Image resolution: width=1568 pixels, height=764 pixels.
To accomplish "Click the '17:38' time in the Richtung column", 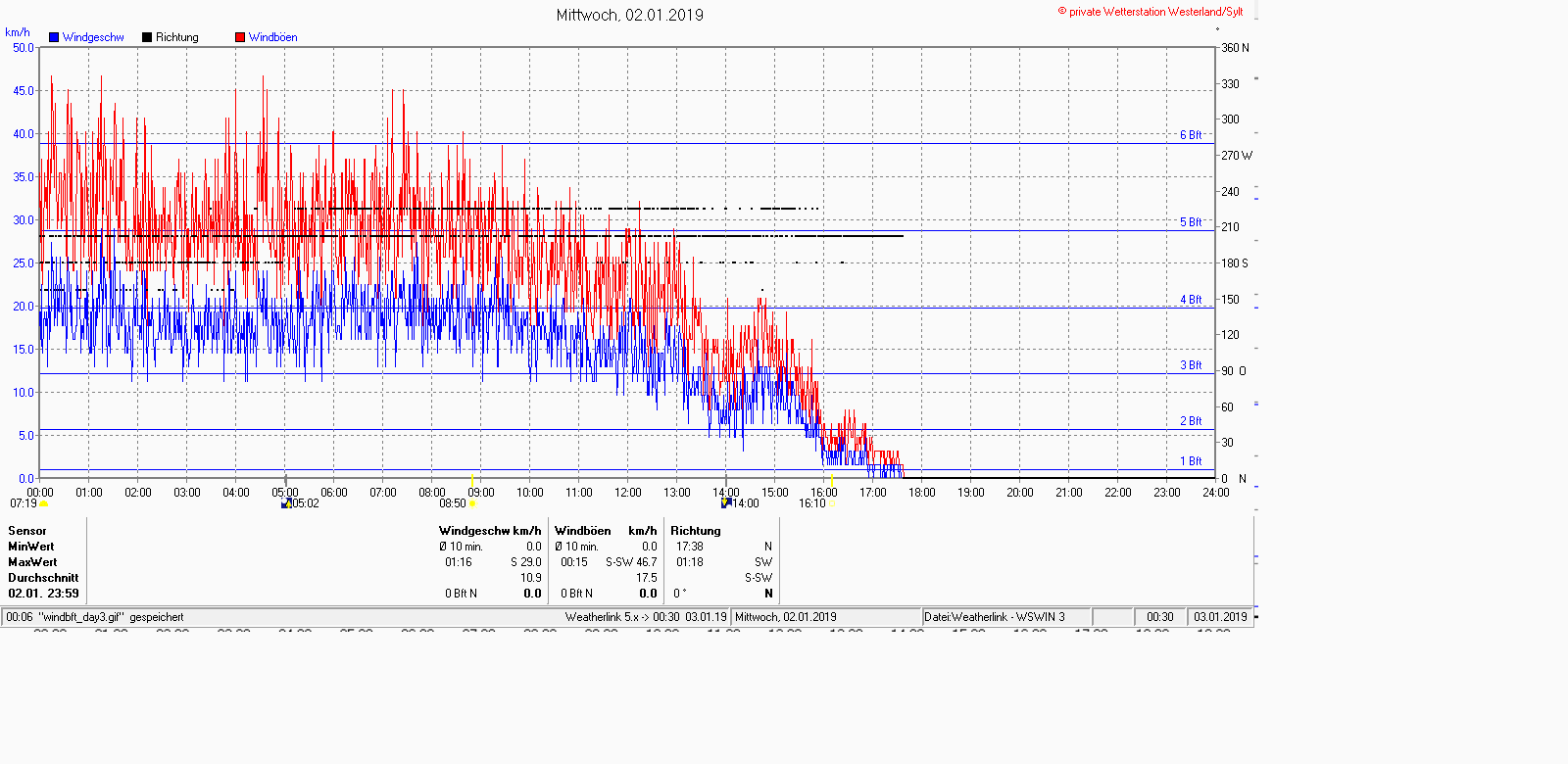I will tap(690, 547).
